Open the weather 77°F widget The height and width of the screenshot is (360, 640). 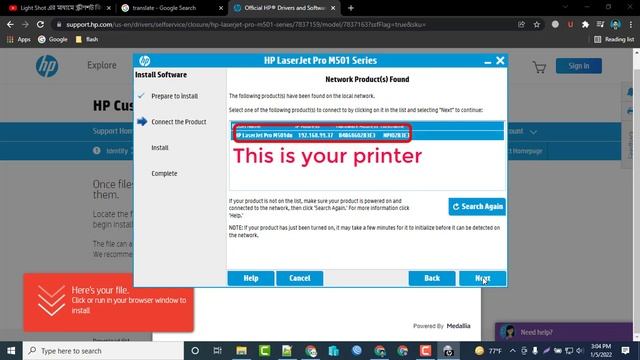pyautogui.click(x=488, y=351)
